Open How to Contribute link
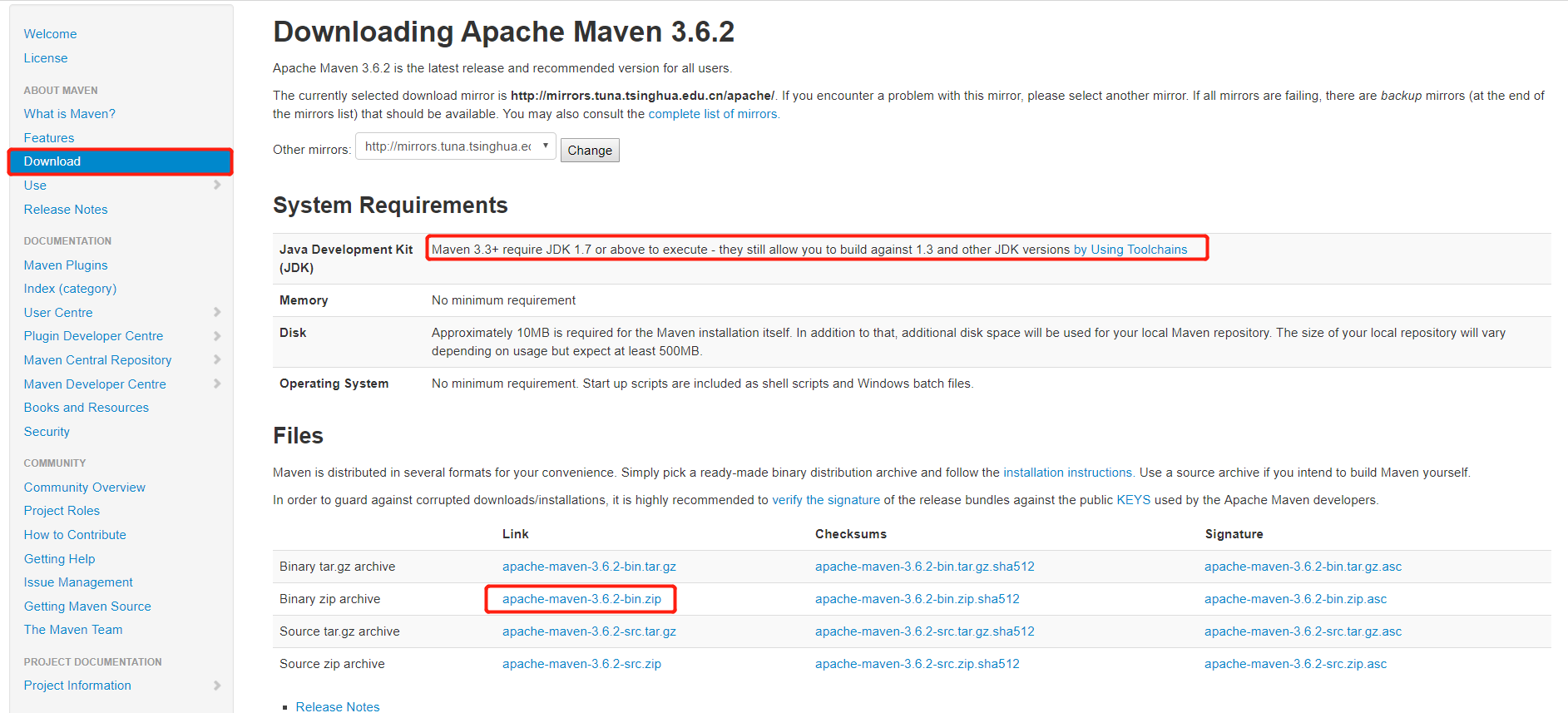The width and height of the screenshot is (1568, 713). tap(75, 535)
